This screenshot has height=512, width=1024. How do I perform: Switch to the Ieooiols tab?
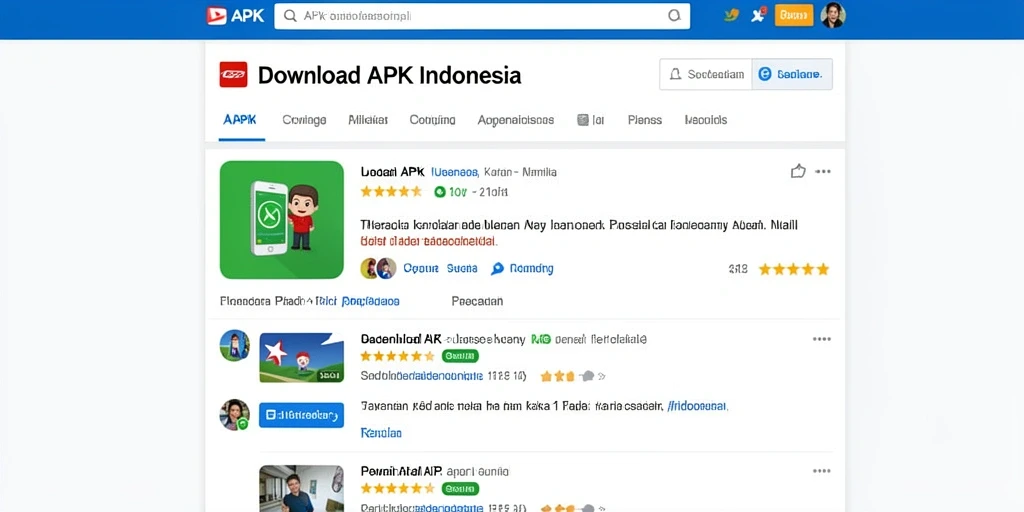pos(705,120)
